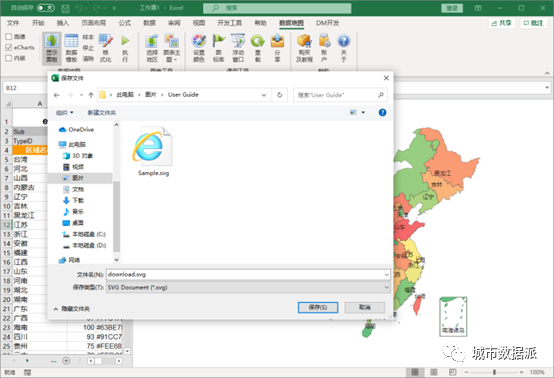Uncheck the eCharts checkbox
This screenshot has height=378, width=554.
[x=8, y=47]
